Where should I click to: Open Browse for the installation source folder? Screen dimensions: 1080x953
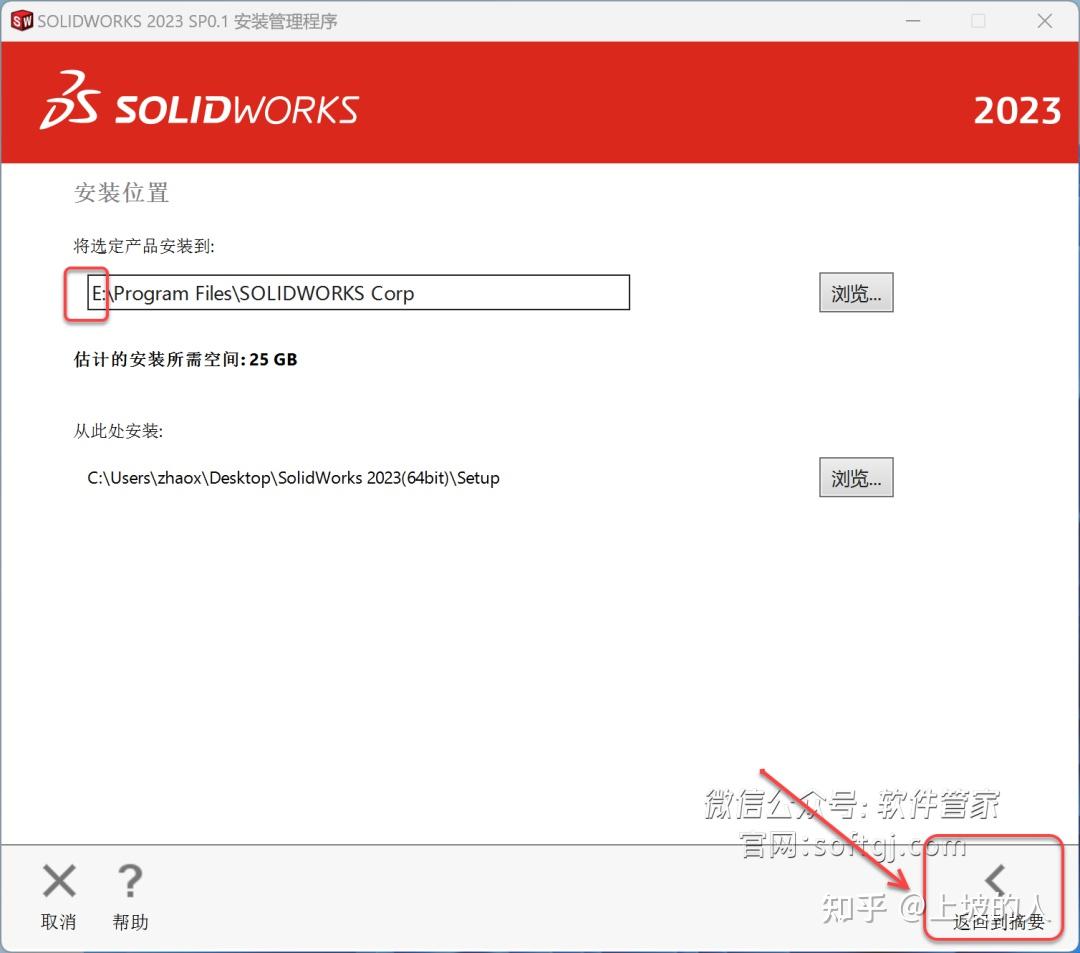[856, 477]
